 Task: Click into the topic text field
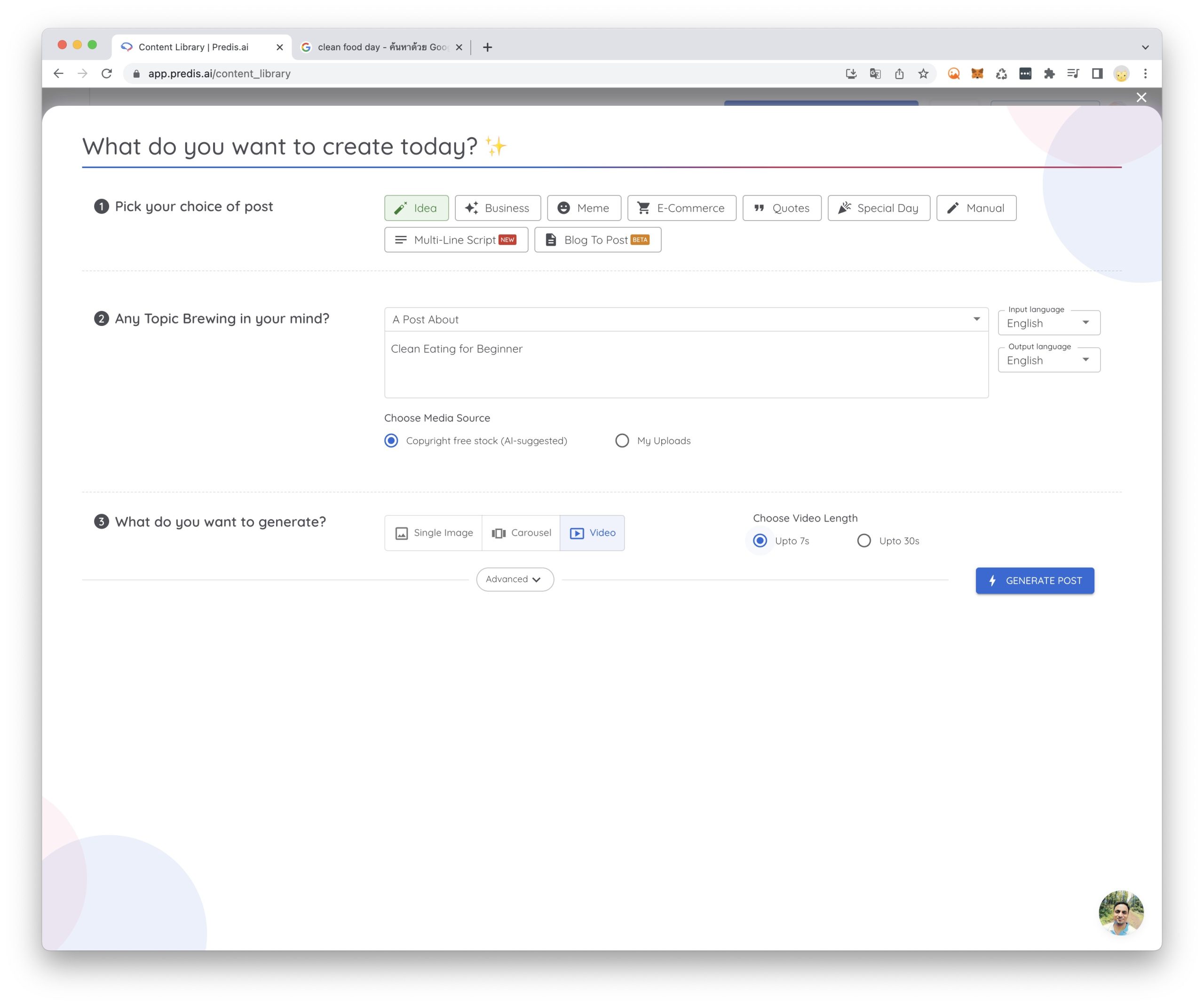(x=686, y=364)
